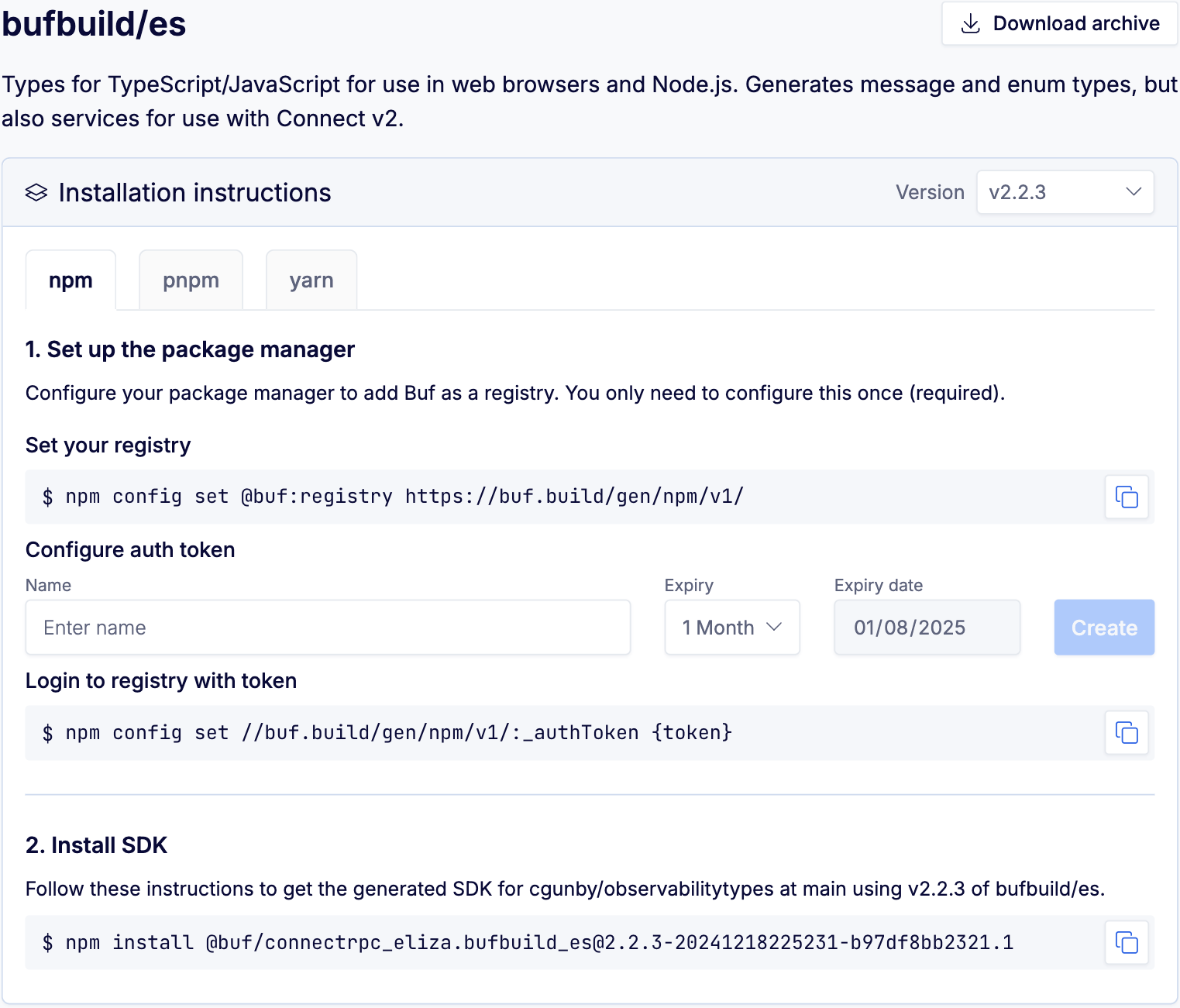This screenshot has width=1180, height=1008.
Task: Click the "2. Install SDK" heading
Action: [96, 845]
